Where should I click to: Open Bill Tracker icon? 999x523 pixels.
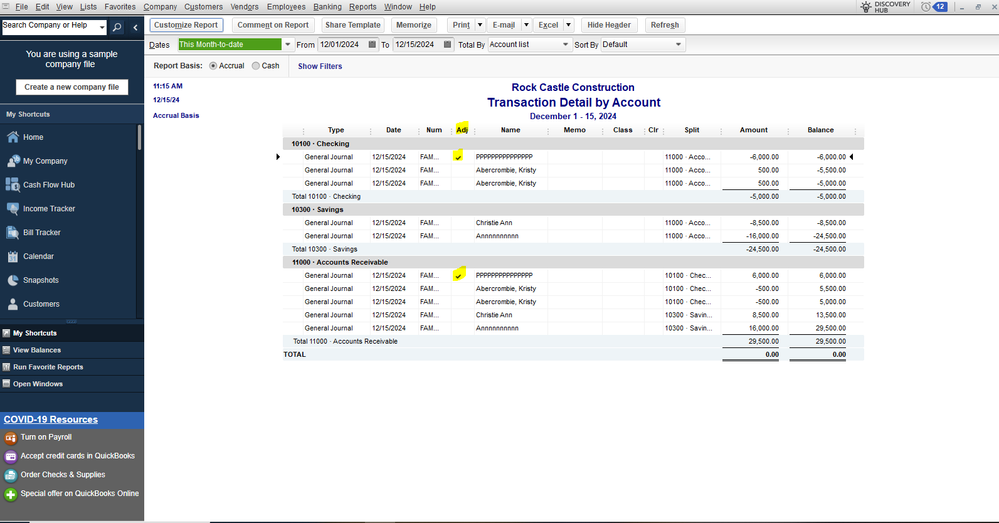point(13,233)
